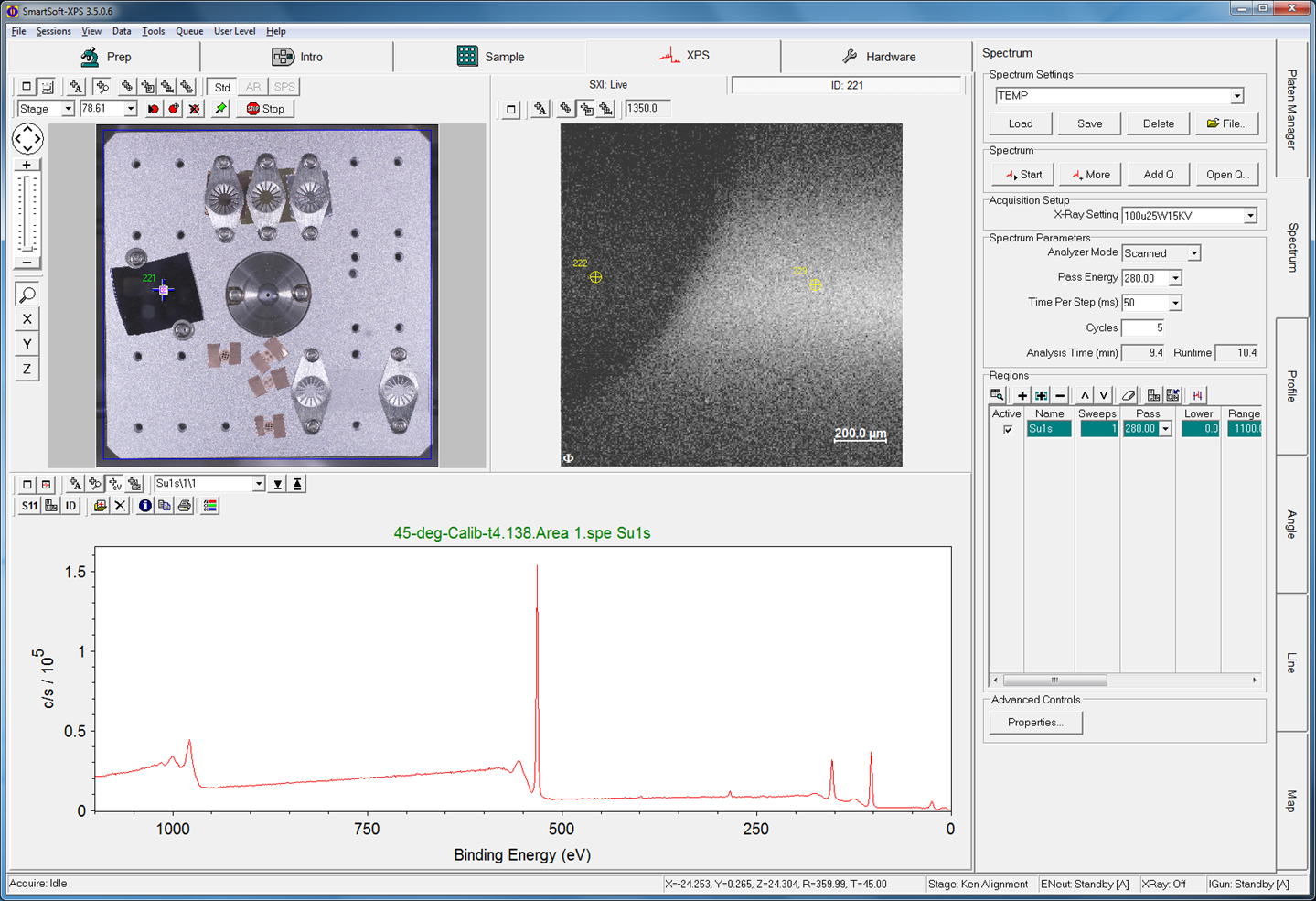Click the eraser icon in Regions toolbar
This screenshot has width=1316, height=901.
pyautogui.click(x=1129, y=395)
